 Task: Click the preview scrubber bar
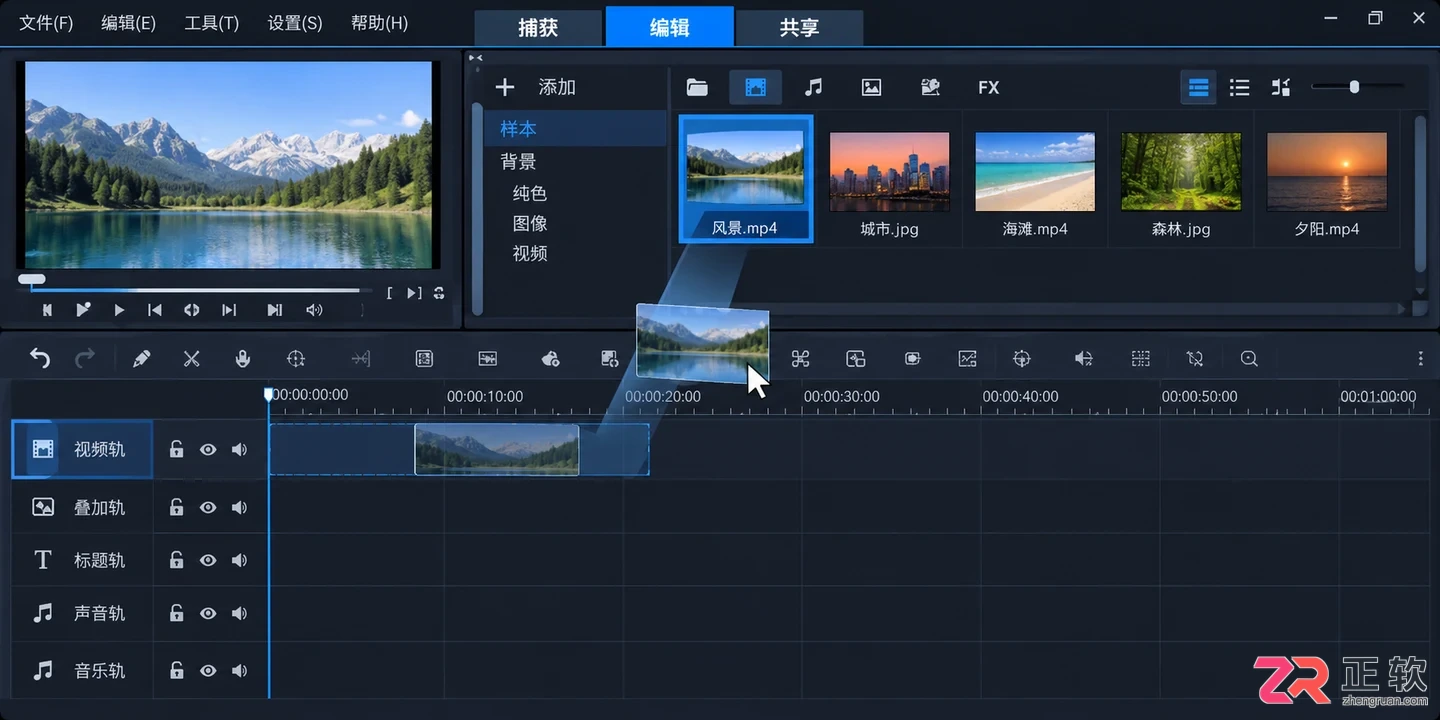[194, 290]
